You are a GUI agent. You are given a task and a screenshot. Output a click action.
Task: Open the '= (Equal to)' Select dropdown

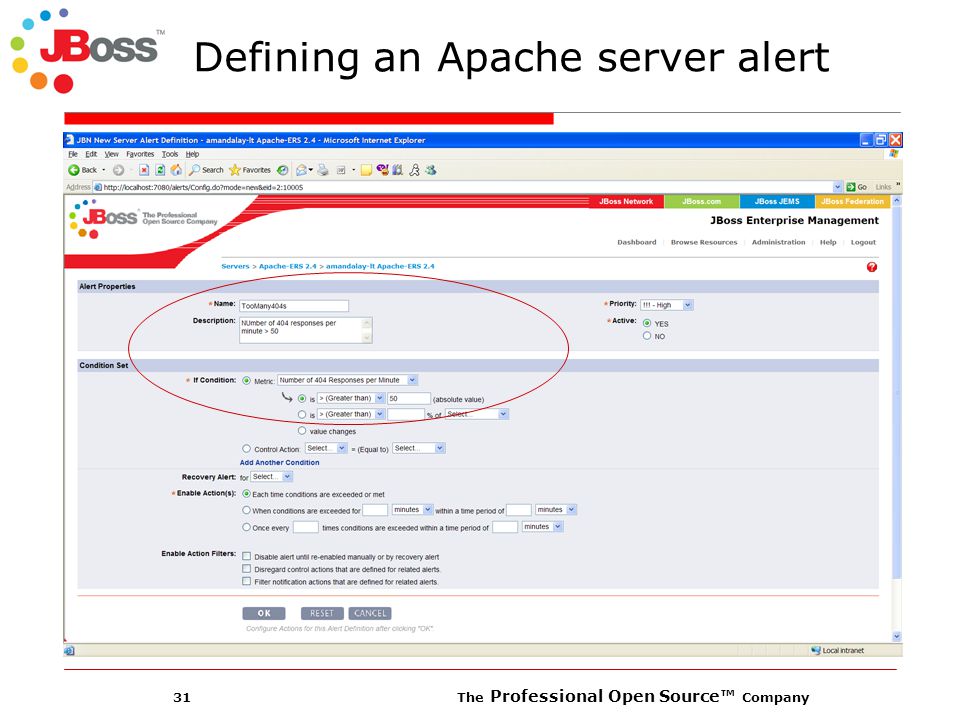(418, 448)
